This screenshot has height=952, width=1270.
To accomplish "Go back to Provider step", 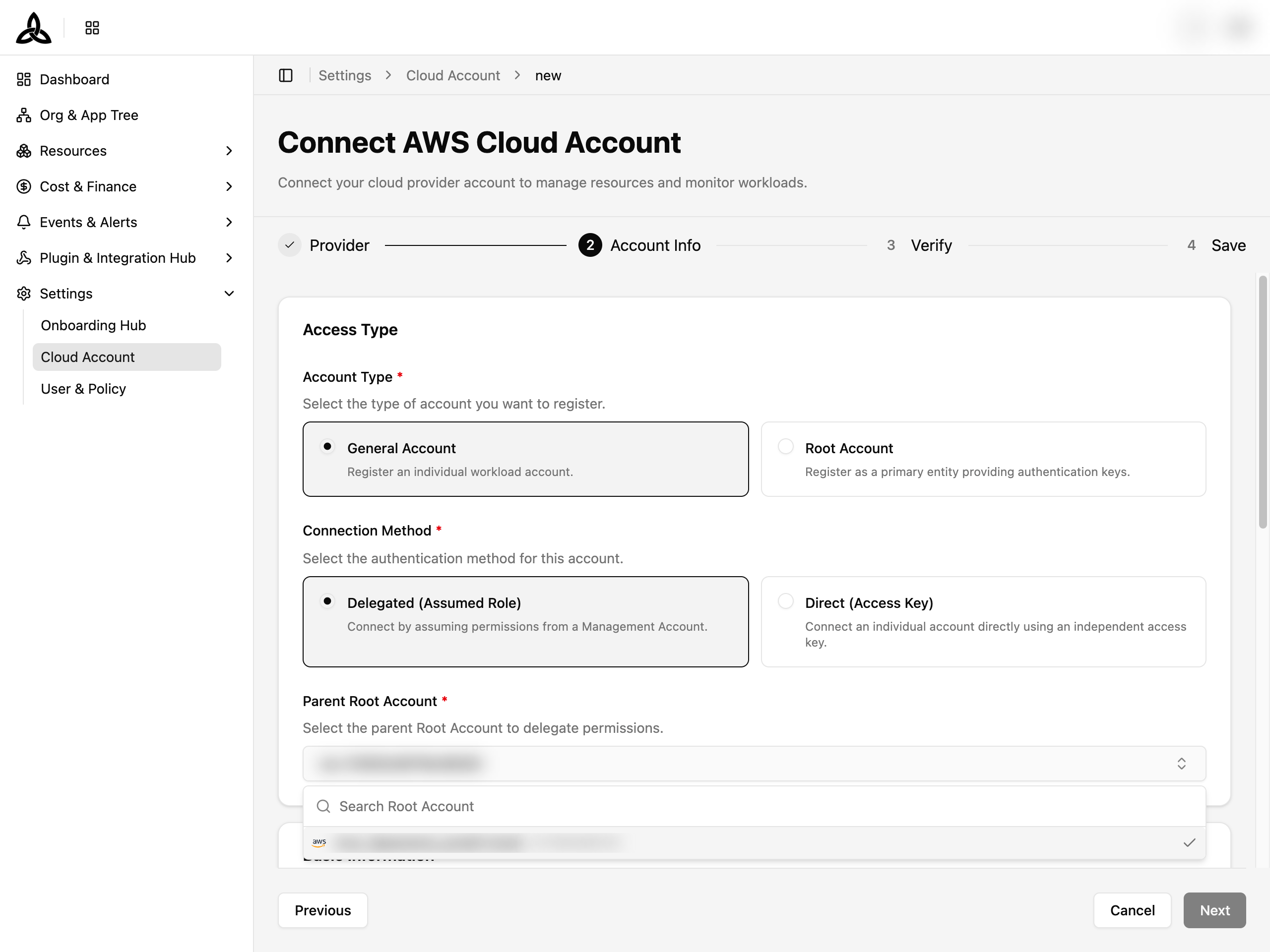I will point(324,245).
